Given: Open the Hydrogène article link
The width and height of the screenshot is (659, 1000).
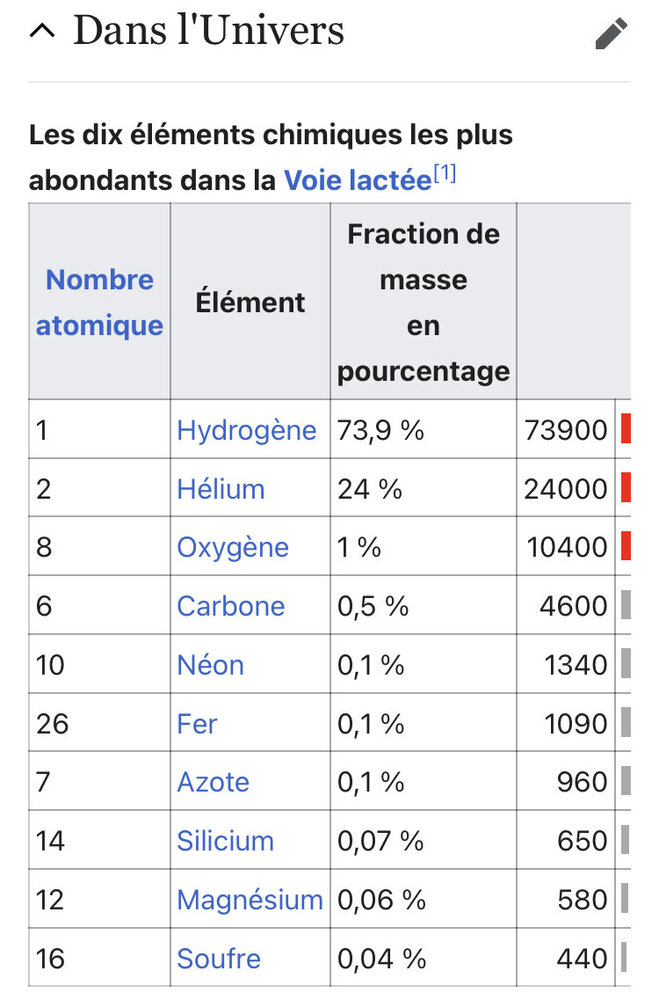Looking at the screenshot, I should tap(246, 430).
